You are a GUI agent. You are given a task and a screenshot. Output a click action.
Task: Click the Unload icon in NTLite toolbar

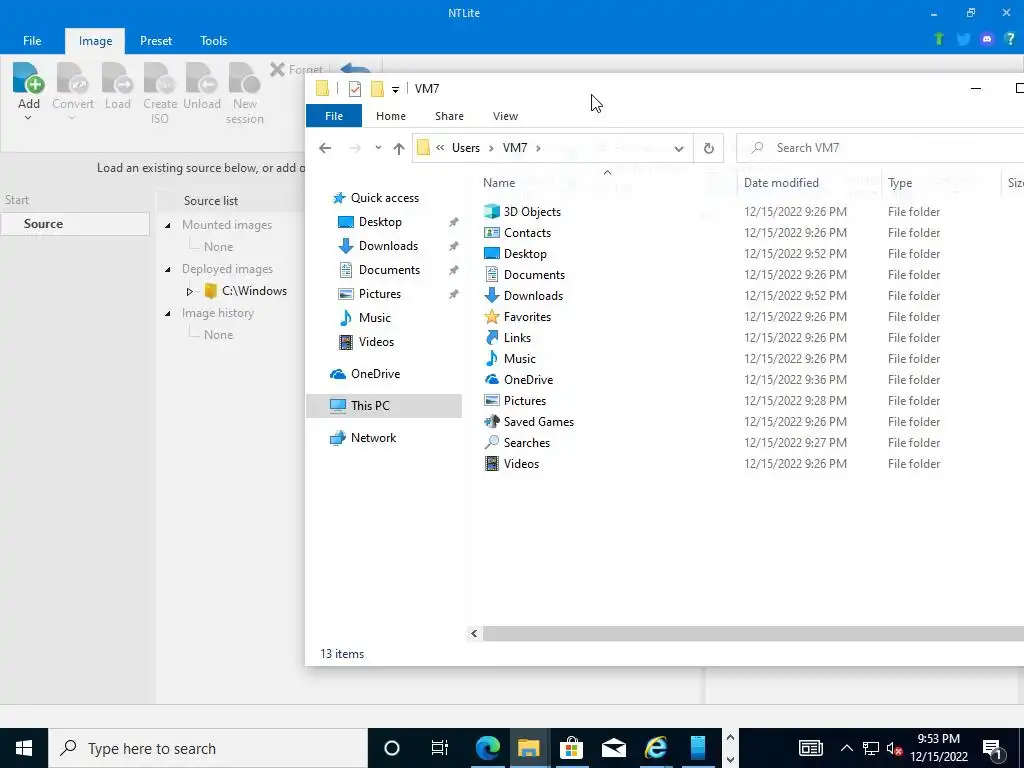pyautogui.click(x=201, y=78)
